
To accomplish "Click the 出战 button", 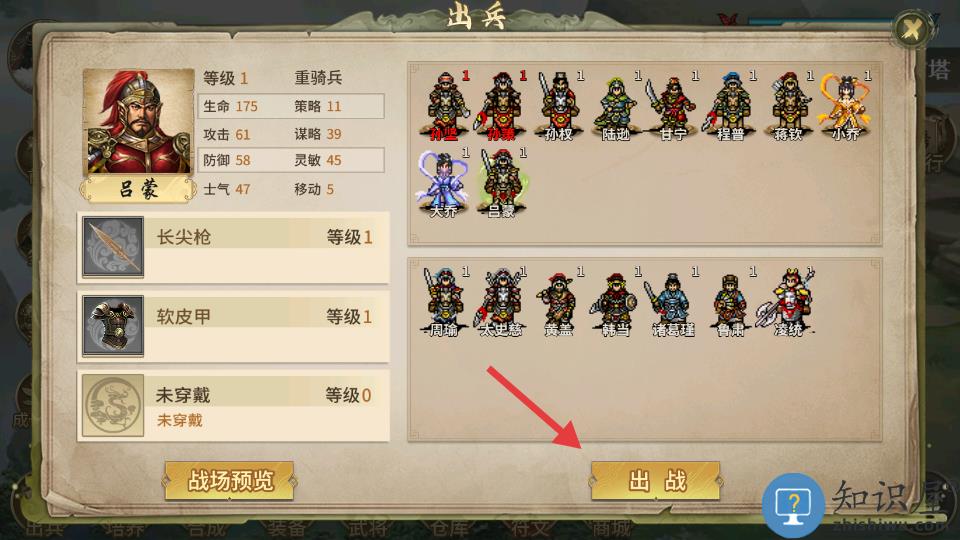I will [656, 481].
